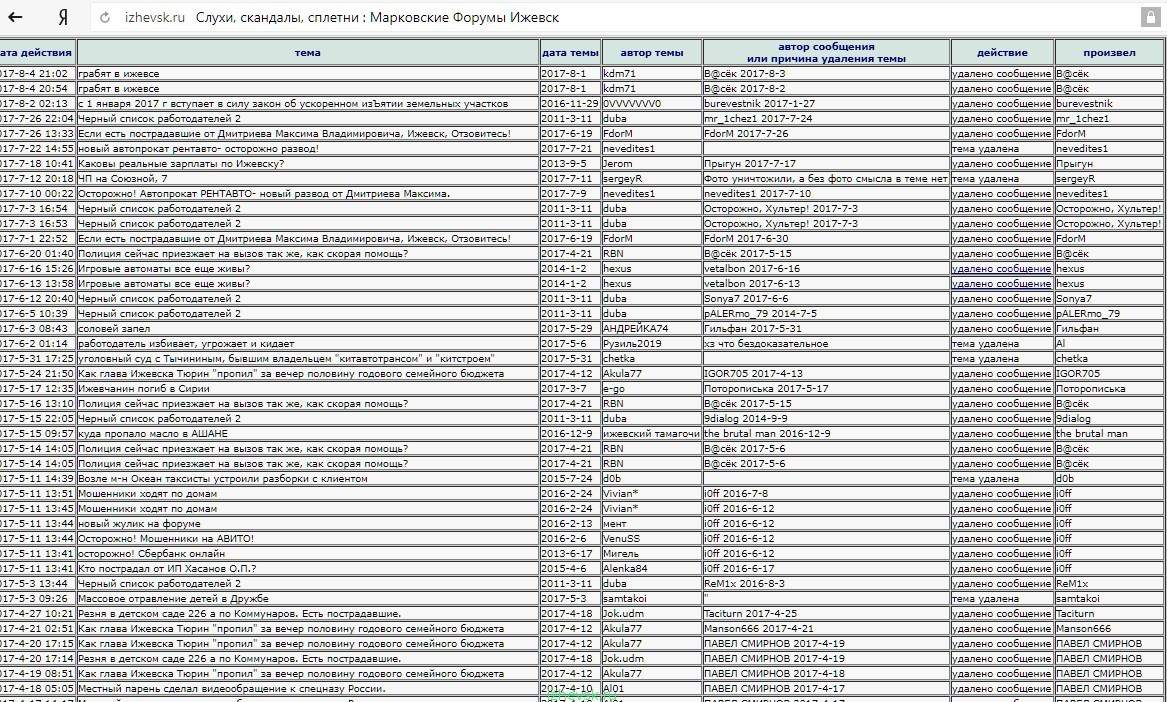
Task: Select topic 'ЧП на Союзной, 7'
Action: [x=123, y=179]
